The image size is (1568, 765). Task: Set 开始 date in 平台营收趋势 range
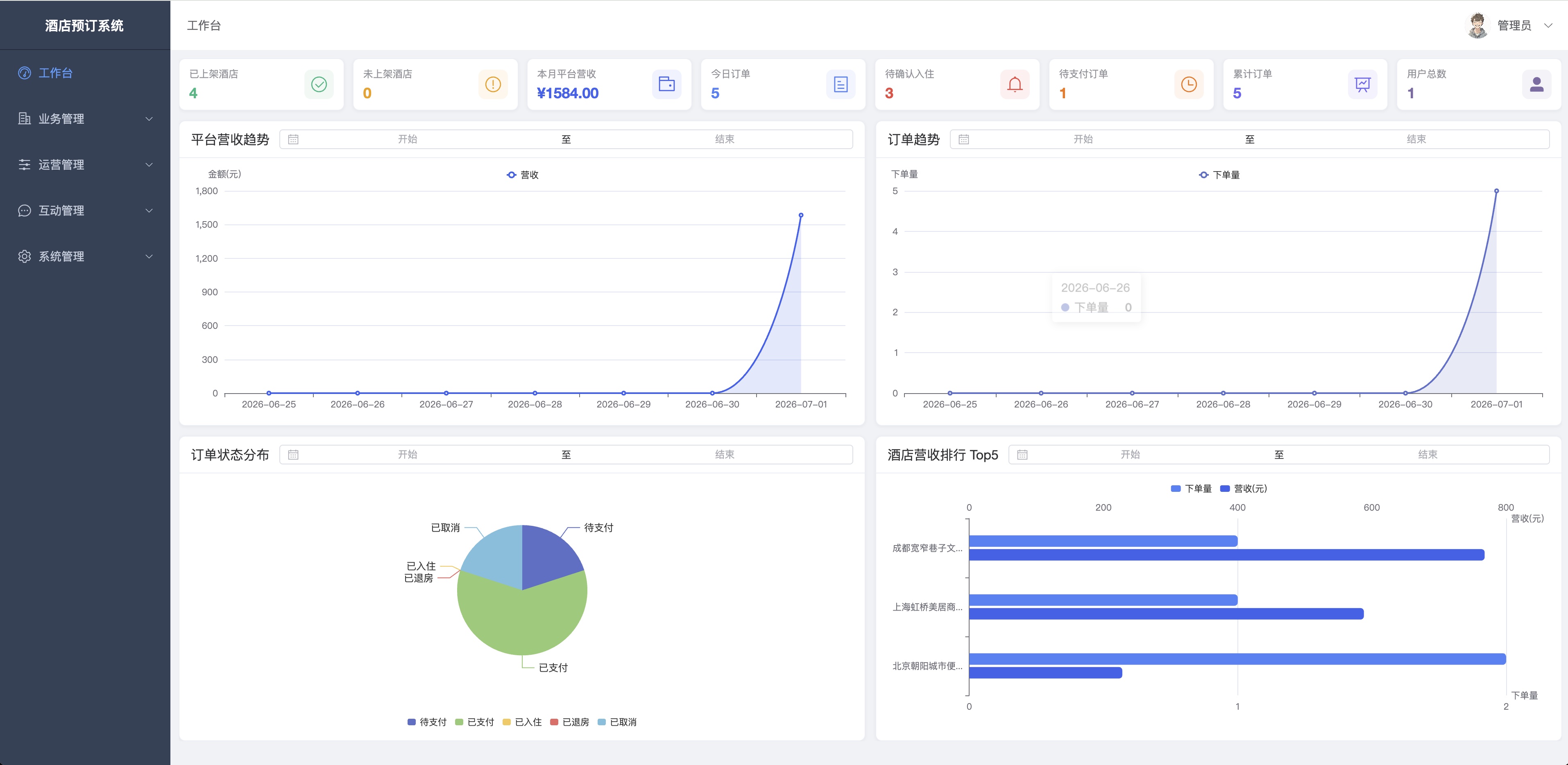click(408, 139)
